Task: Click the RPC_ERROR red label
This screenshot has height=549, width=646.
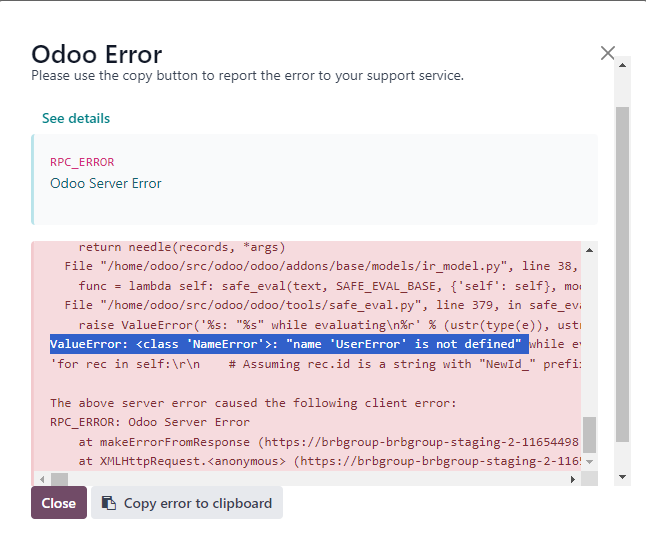Action: (82, 162)
